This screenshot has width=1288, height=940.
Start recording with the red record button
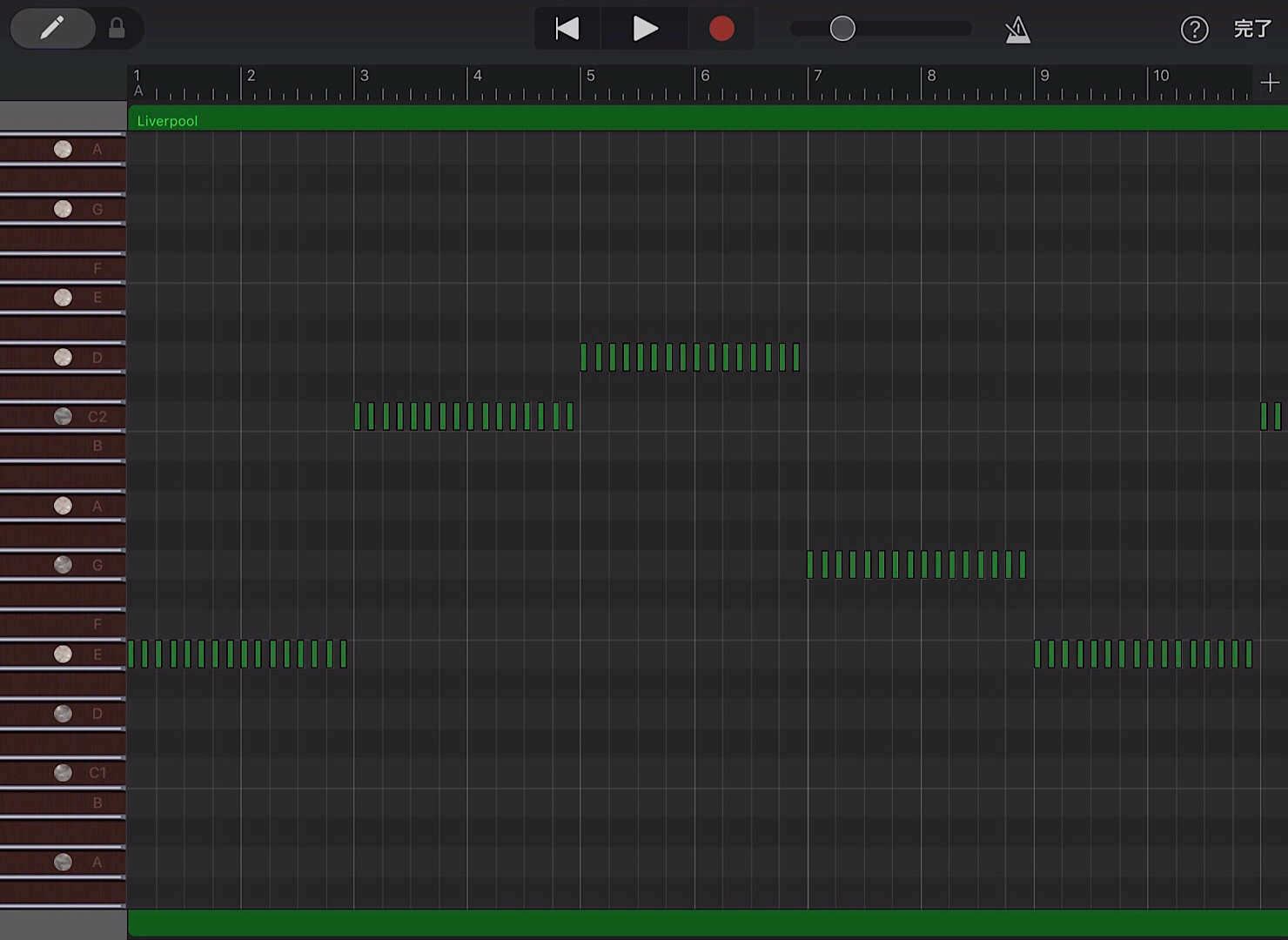coord(721,29)
